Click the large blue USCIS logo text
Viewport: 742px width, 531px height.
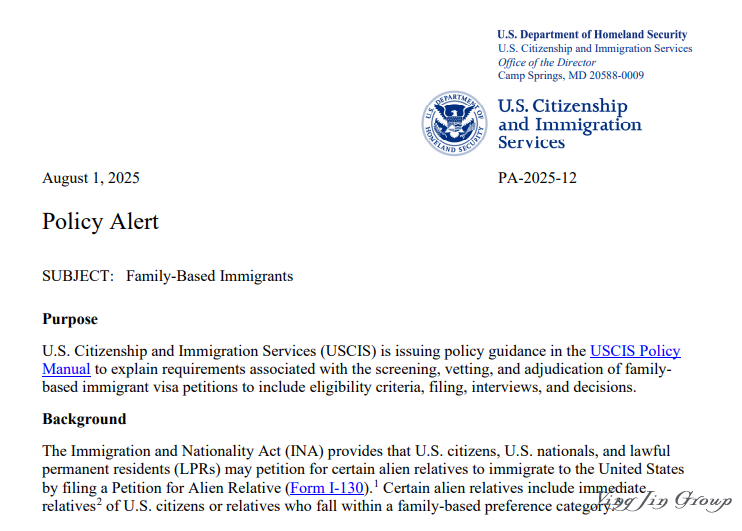click(569, 124)
